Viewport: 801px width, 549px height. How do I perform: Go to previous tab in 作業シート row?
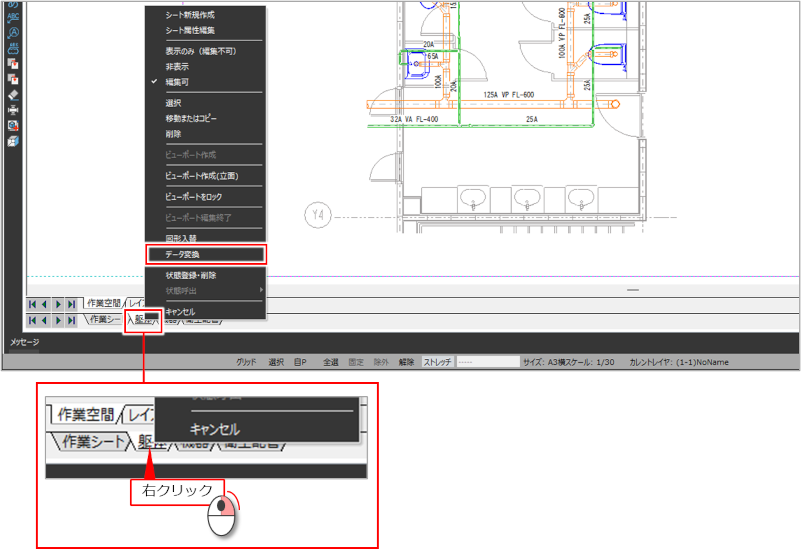45,320
